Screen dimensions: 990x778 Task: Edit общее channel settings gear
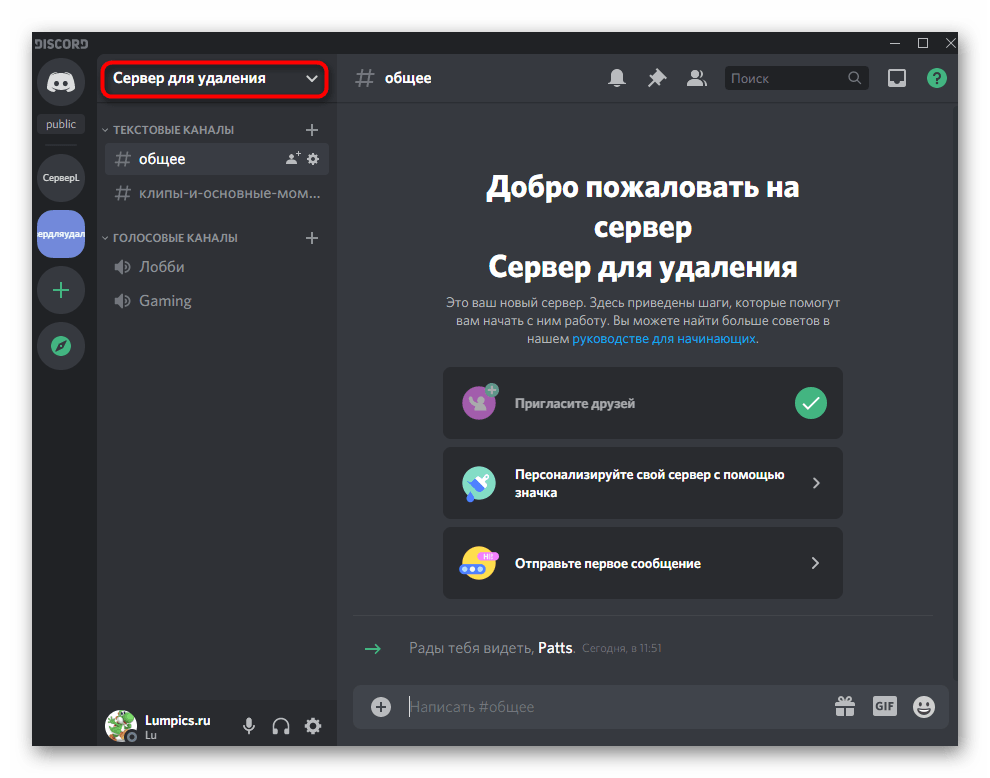click(x=313, y=159)
